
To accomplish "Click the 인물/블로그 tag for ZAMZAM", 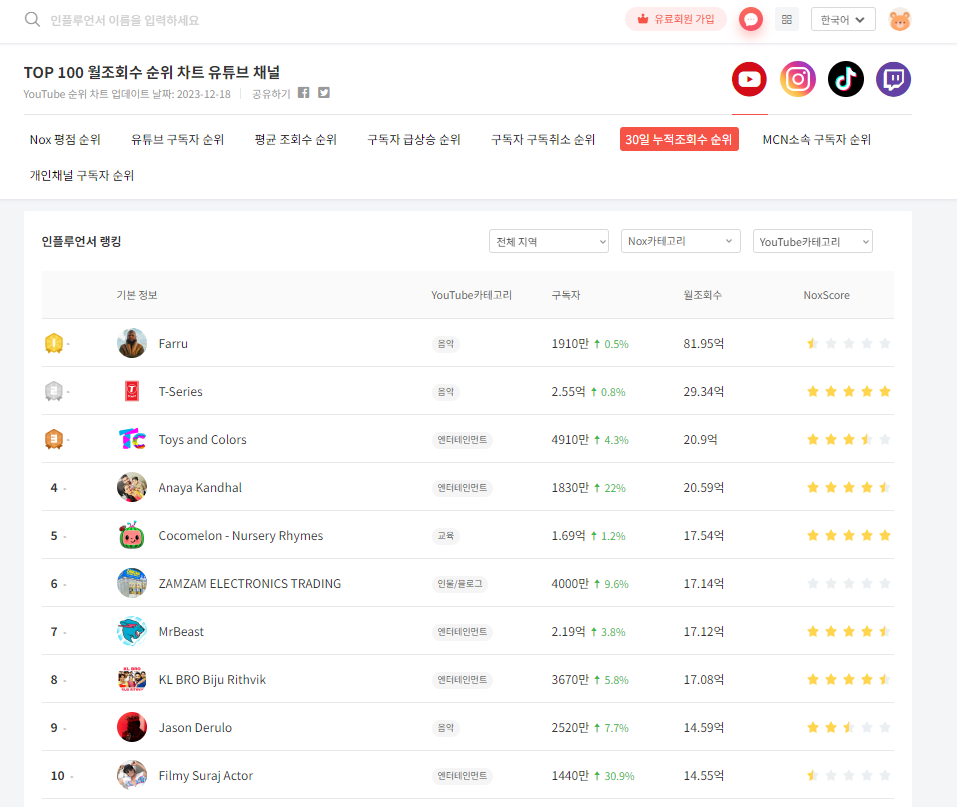I will [460, 584].
